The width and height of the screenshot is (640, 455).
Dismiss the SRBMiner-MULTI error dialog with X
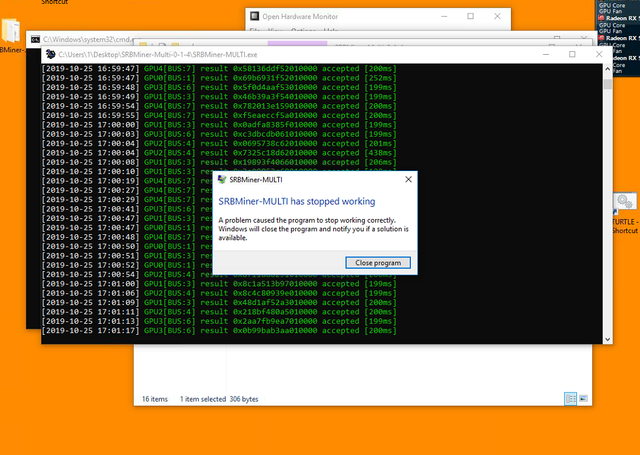(x=408, y=180)
